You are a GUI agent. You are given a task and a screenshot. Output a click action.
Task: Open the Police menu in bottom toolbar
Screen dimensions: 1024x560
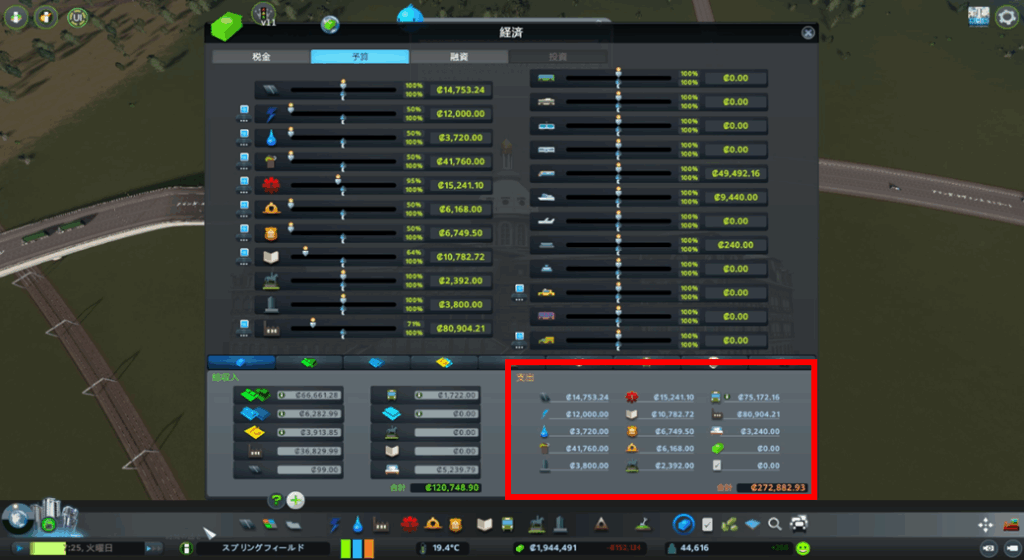pyautogui.click(x=455, y=524)
